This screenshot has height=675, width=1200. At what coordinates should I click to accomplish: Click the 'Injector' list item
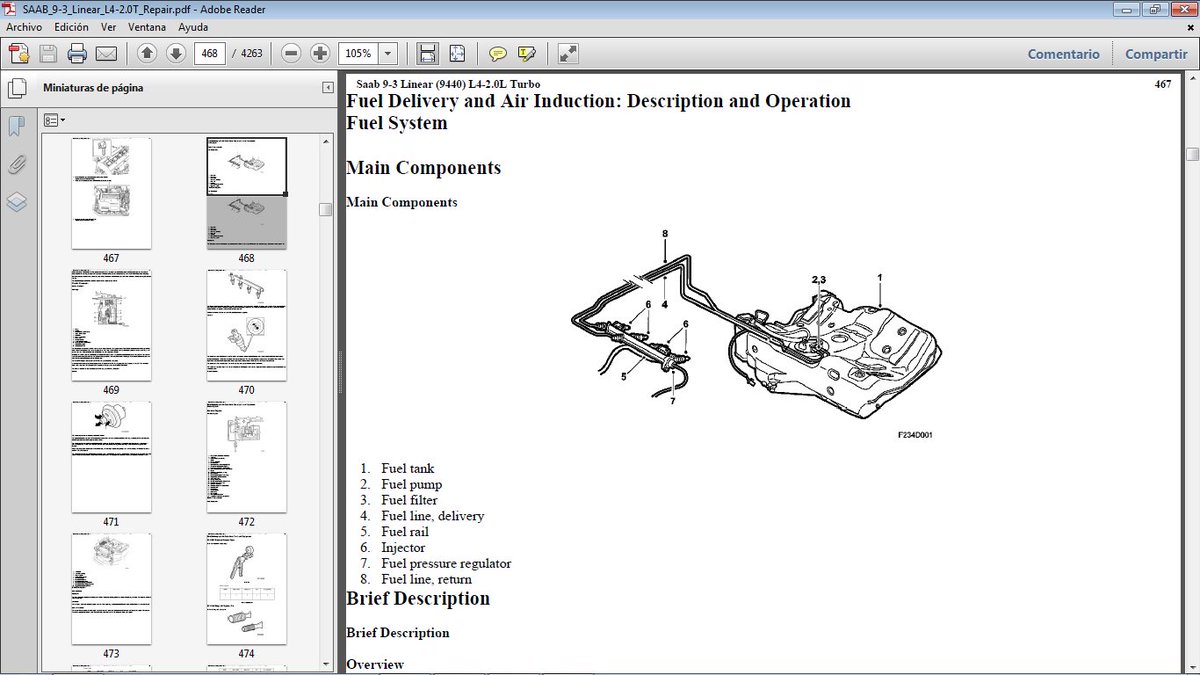(403, 548)
